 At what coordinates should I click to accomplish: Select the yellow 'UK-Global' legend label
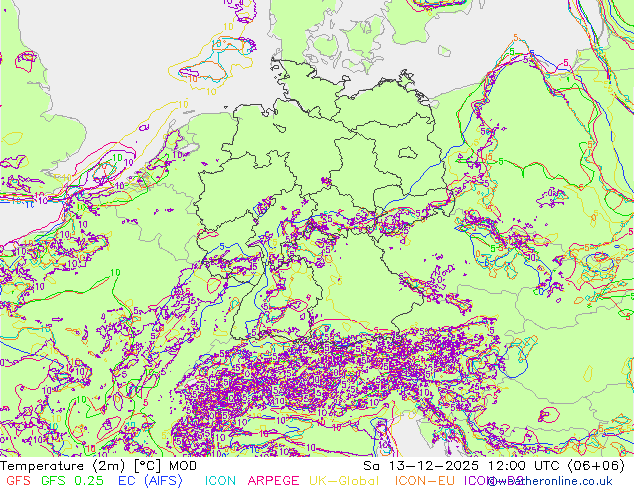click(x=344, y=481)
